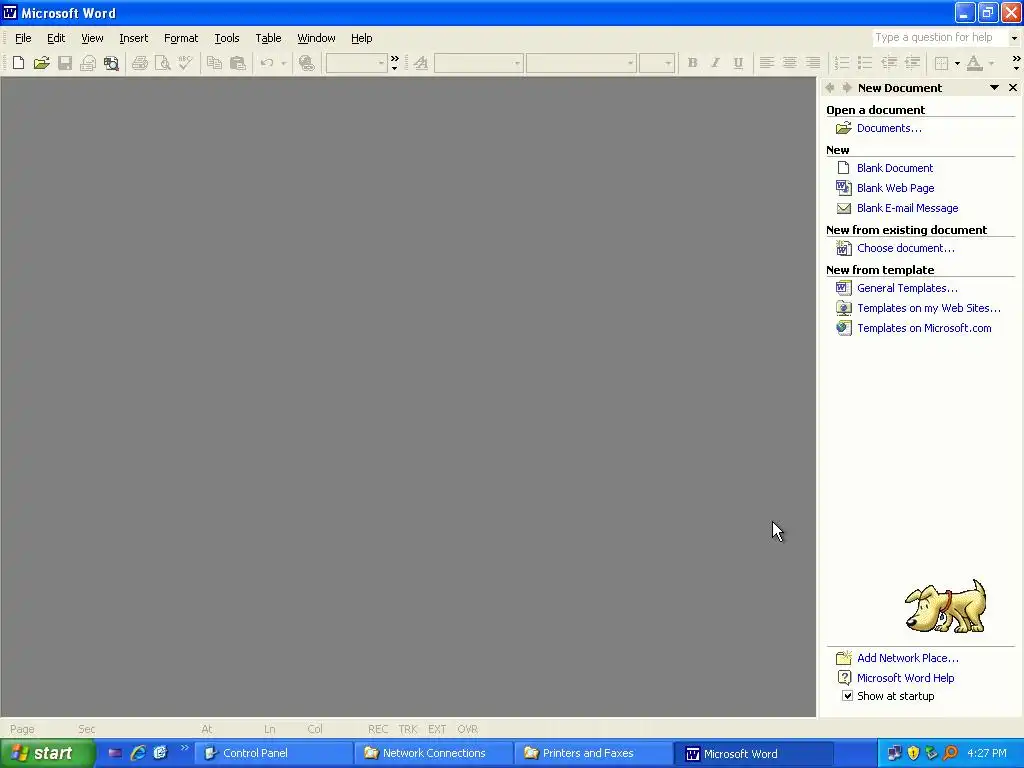Click the Increase Indent icon
1024x768 pixels.
[912, 63]
